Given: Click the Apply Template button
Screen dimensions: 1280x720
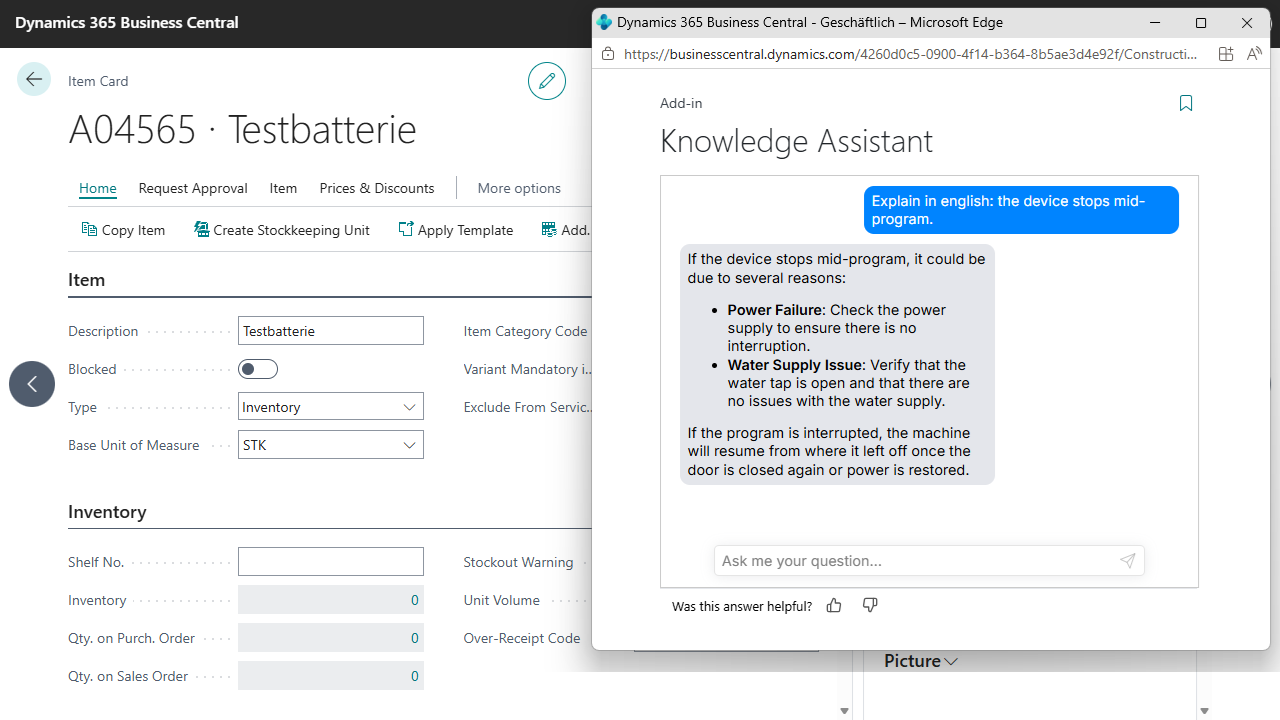Looking at the screenshot, I should click(x=455, y=229).
